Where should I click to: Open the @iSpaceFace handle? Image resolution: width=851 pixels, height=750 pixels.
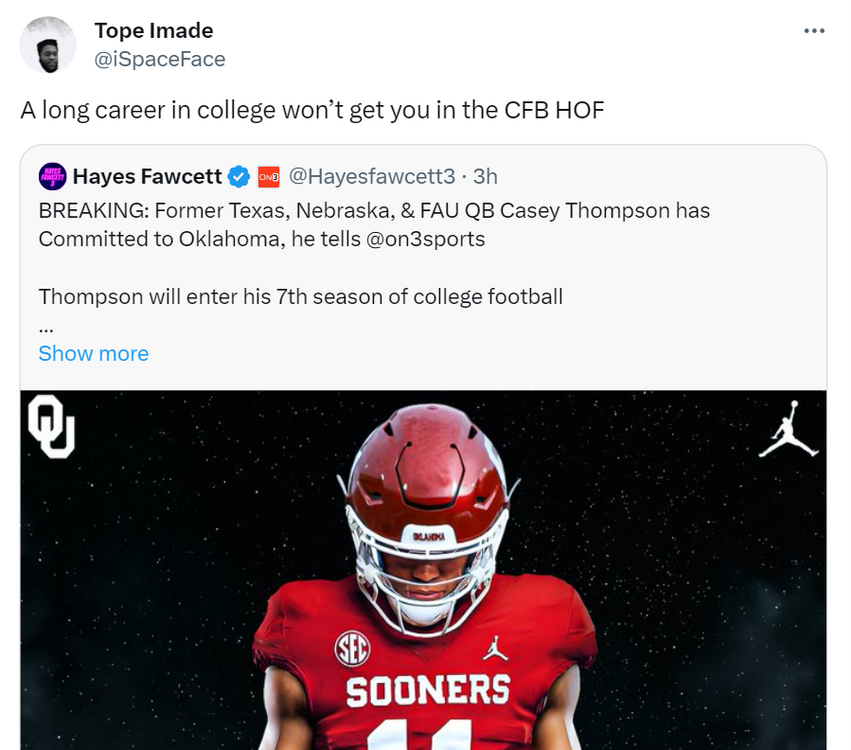click(159, 59)
